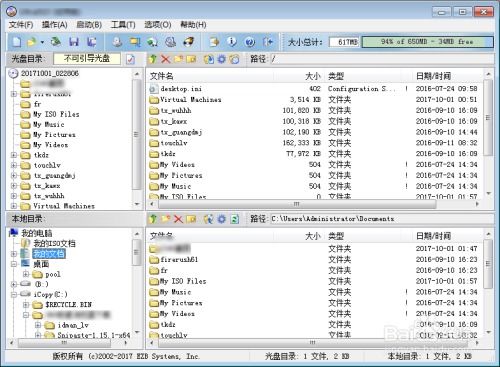Expand Virtual Machines node in disc tree
Image resolution: width=500 pixels, height=367 pixels.
(x=14, y=206)
